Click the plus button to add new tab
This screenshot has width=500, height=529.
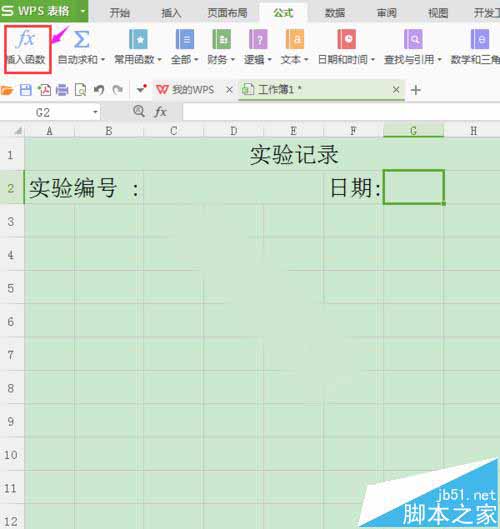[x=416, y=90]
